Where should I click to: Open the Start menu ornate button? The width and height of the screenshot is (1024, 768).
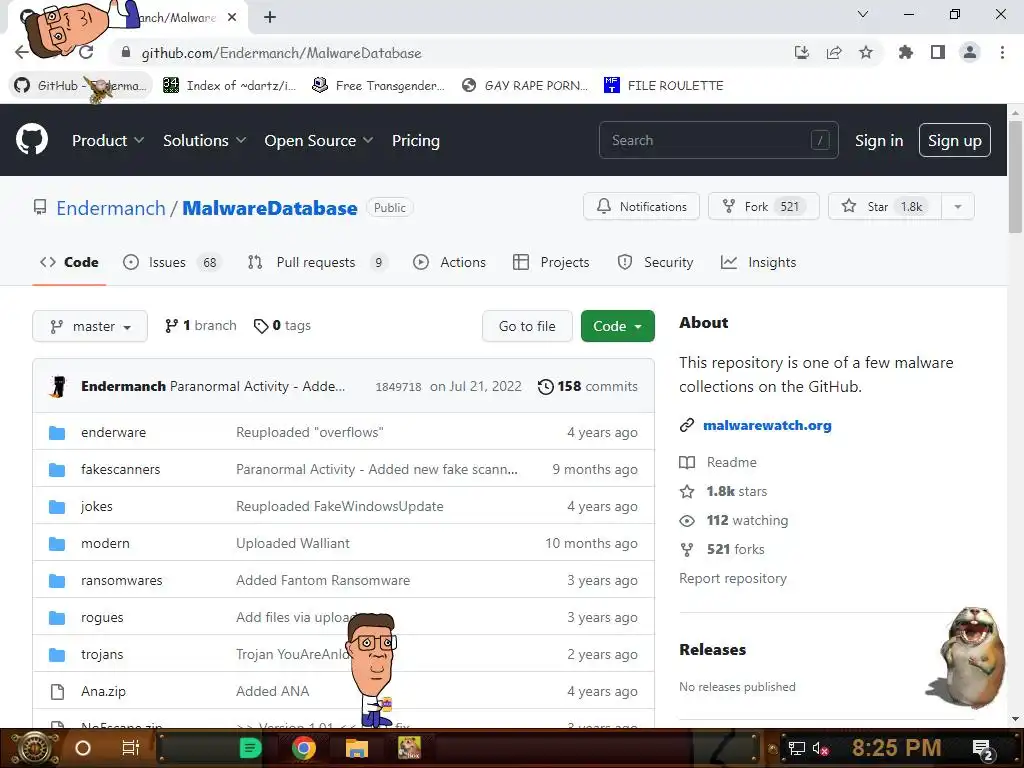coord(35,748)
